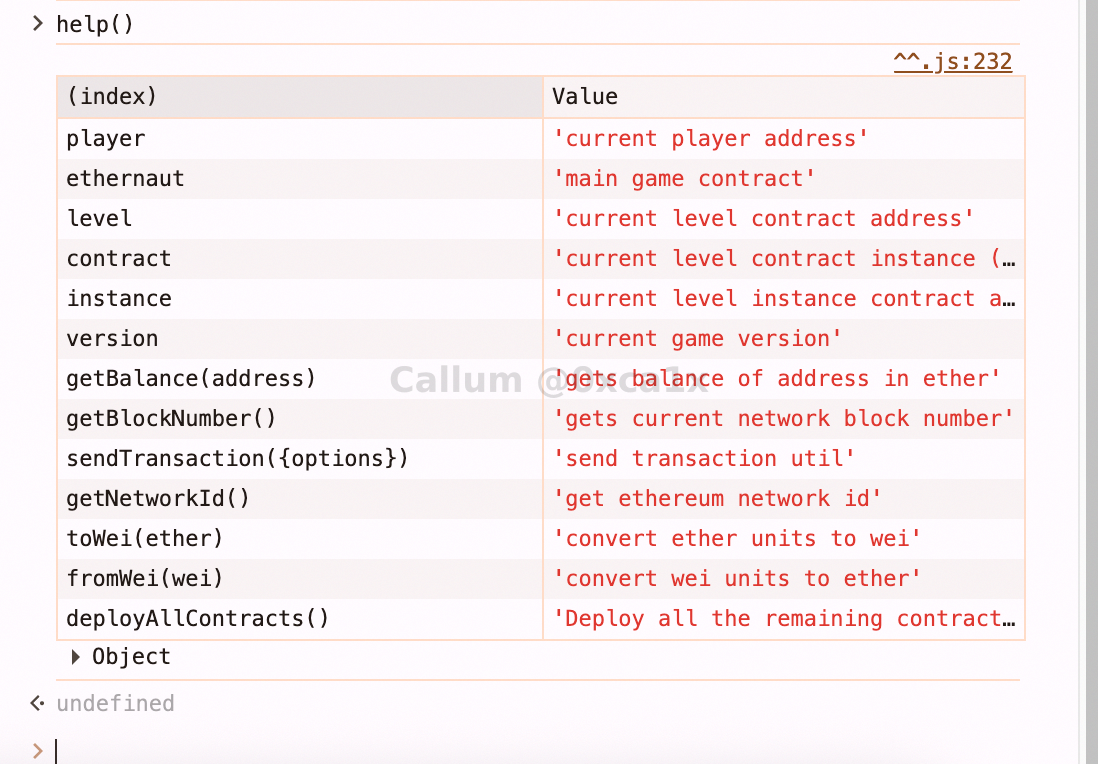Viewport: 1098px width, 764px height.
Task: Click the 'current level instance contract' value
Action: tap(784, 298)
